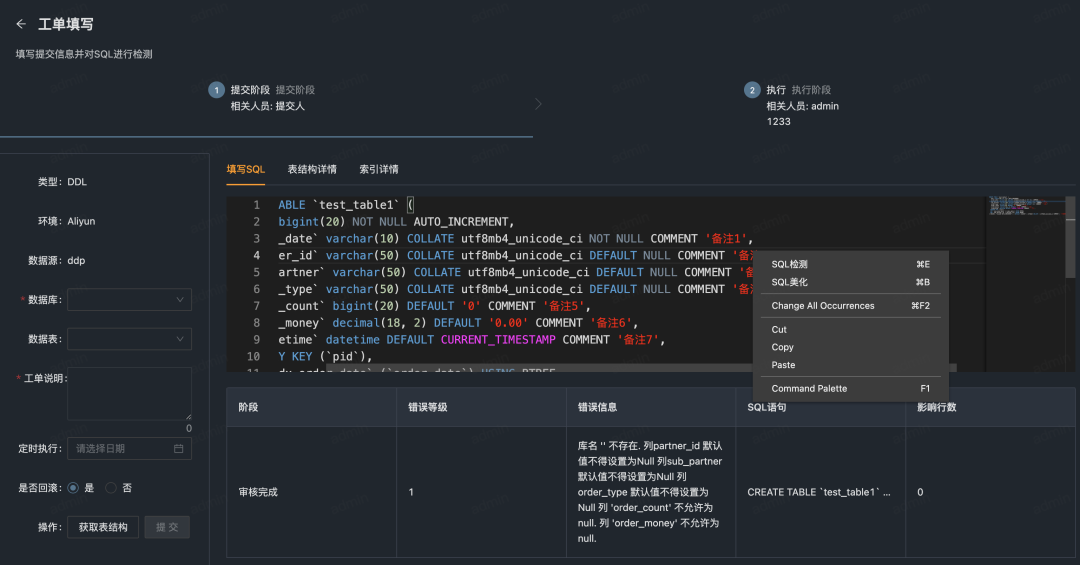Click the step 1 提交阶段 circle icon
The height and width of the screenshot is (565, 1080).
pos(216,90)
